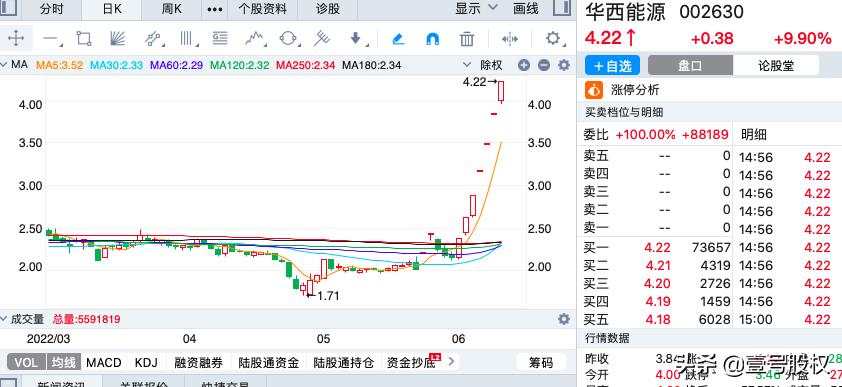Select the crosshair move tool
Screen dimensions: 842x387
(x=16, y=39)
